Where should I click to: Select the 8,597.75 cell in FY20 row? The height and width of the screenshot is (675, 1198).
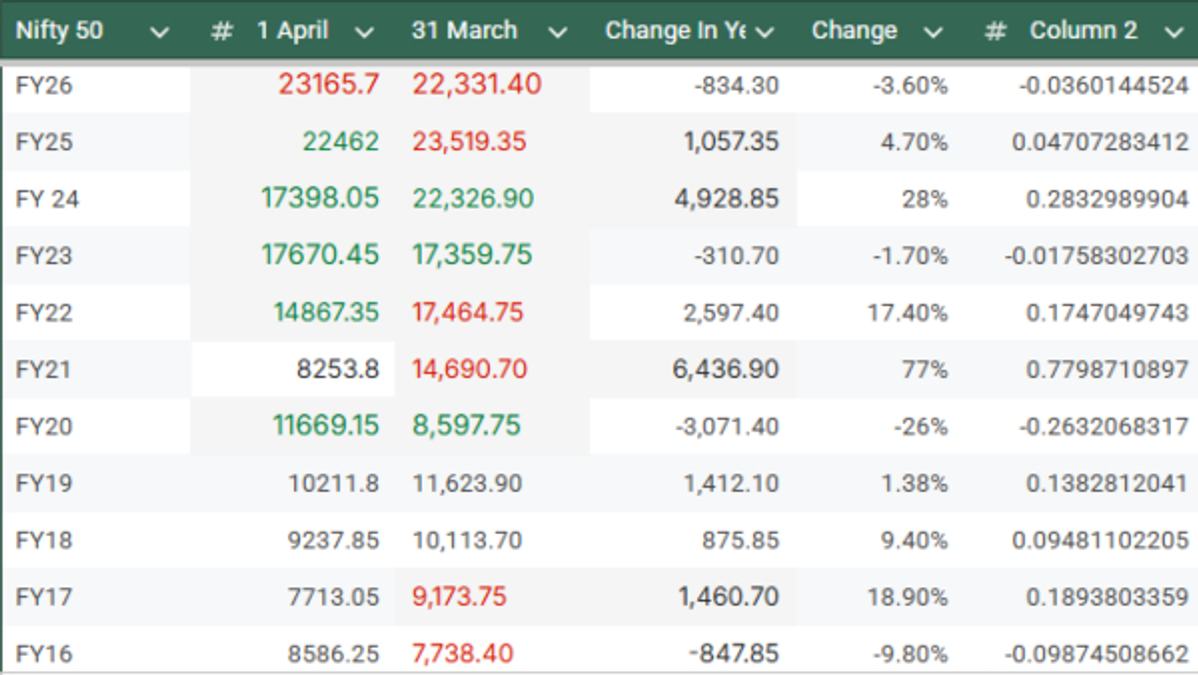(492, 426)
